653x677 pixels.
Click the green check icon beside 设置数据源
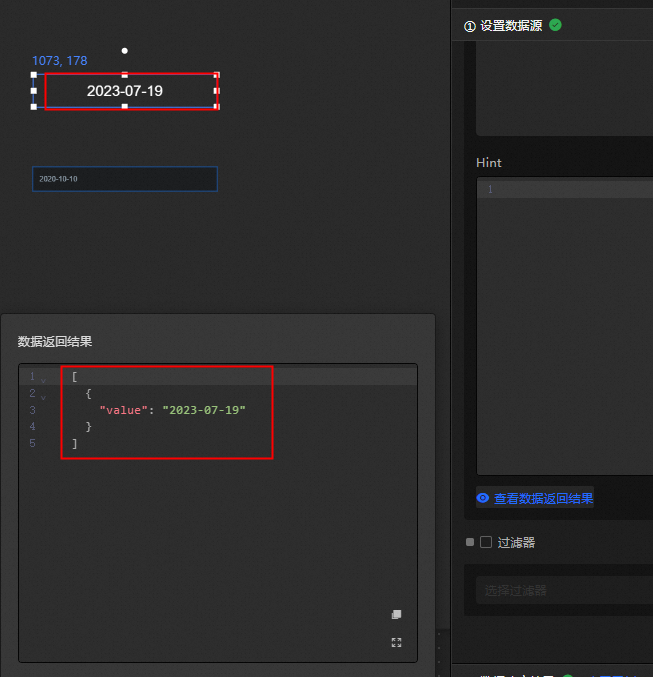(555, 25)
